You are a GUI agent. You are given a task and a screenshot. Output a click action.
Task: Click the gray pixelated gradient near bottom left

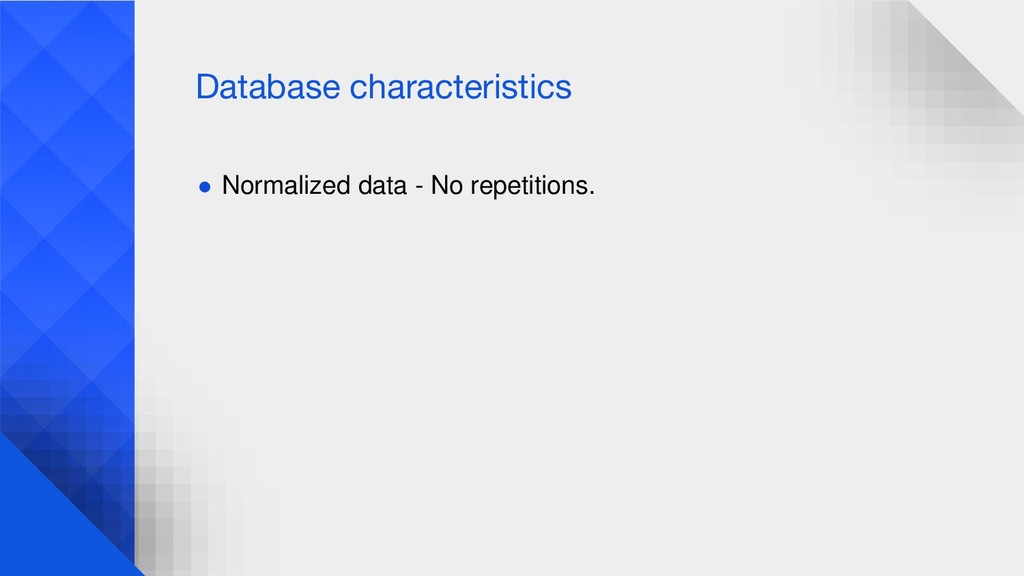tap(176, 496)
